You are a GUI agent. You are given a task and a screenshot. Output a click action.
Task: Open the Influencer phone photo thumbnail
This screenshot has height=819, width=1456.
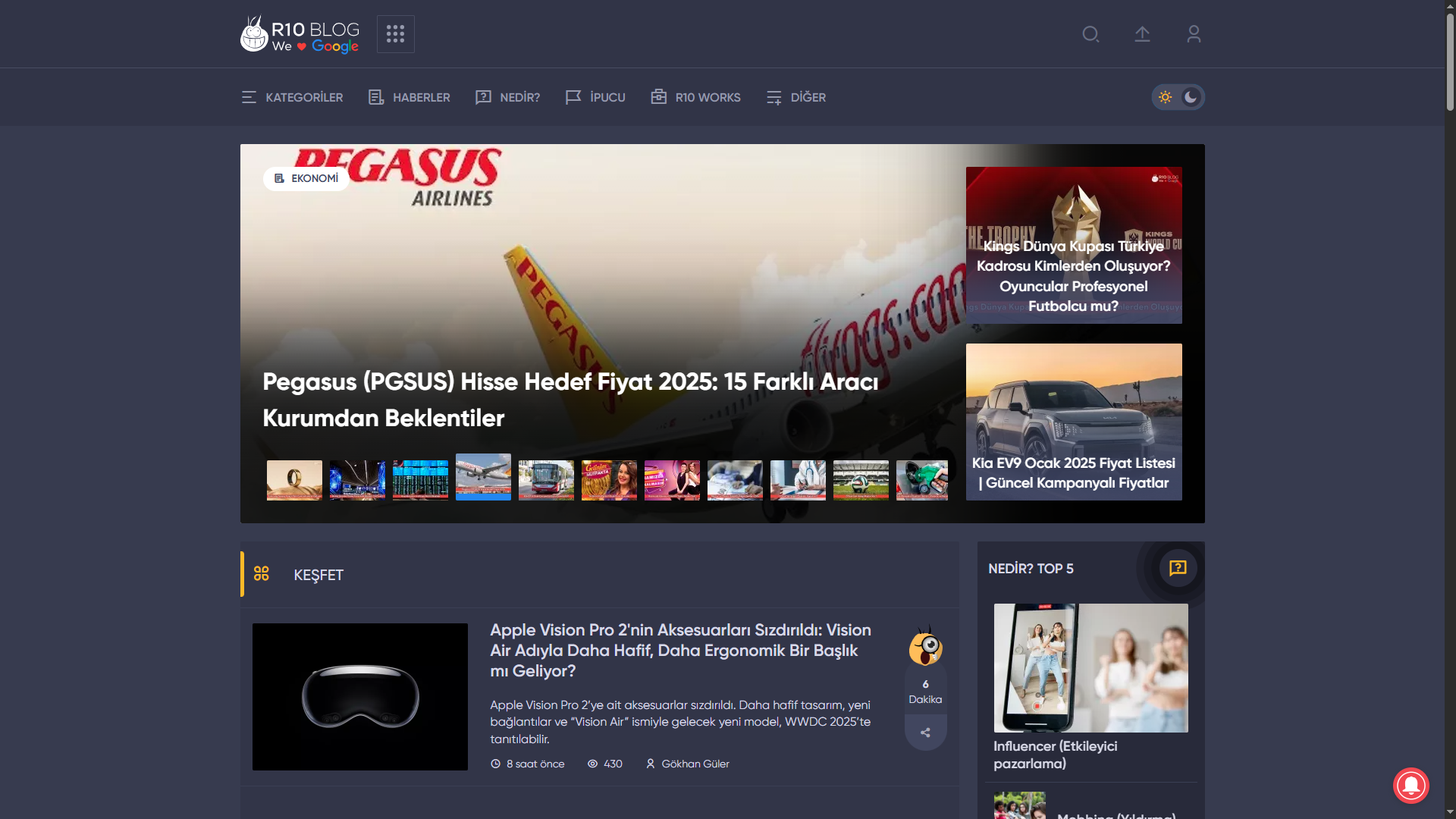click(x=1091, y=668)
